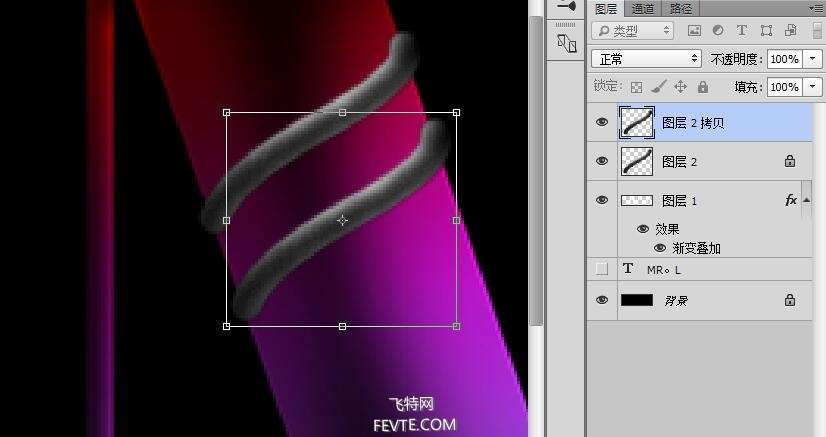The image size is (826, 437).
Task: Toggle visibility of 渐变叠加 effect
Action: [660, 248]
